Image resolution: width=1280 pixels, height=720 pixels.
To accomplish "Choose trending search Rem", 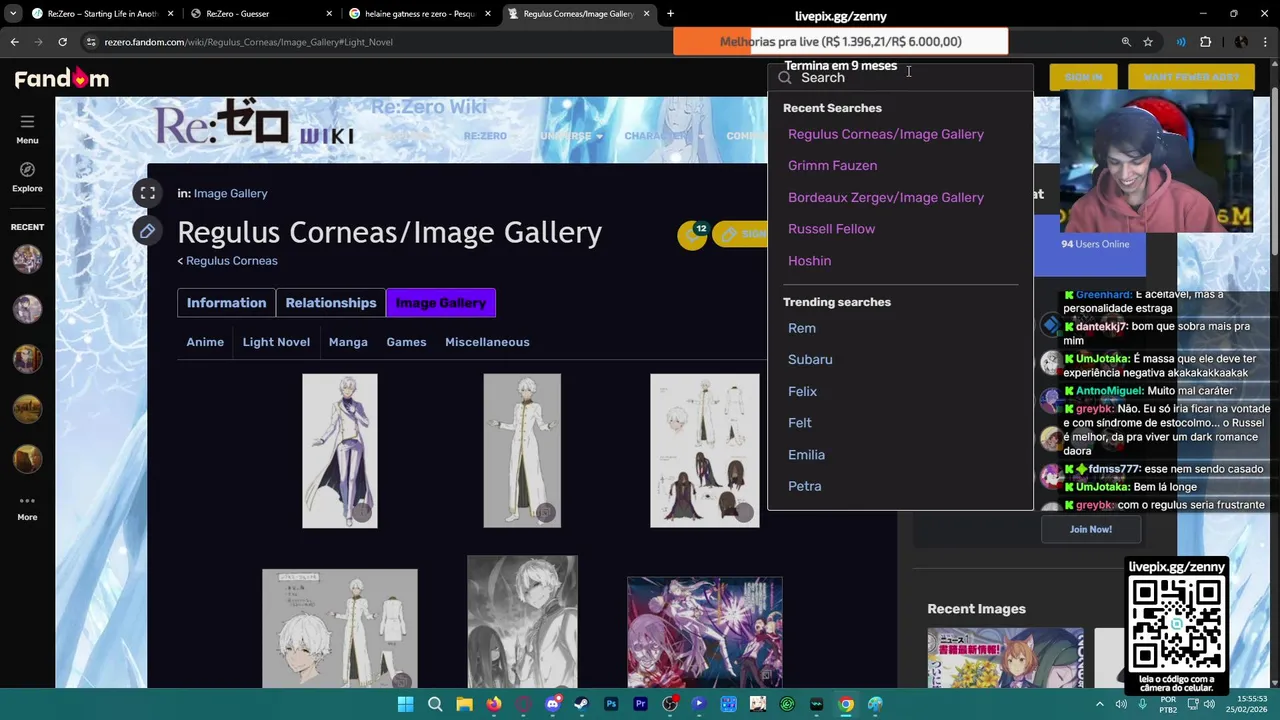I will click(x=801, y=328).
